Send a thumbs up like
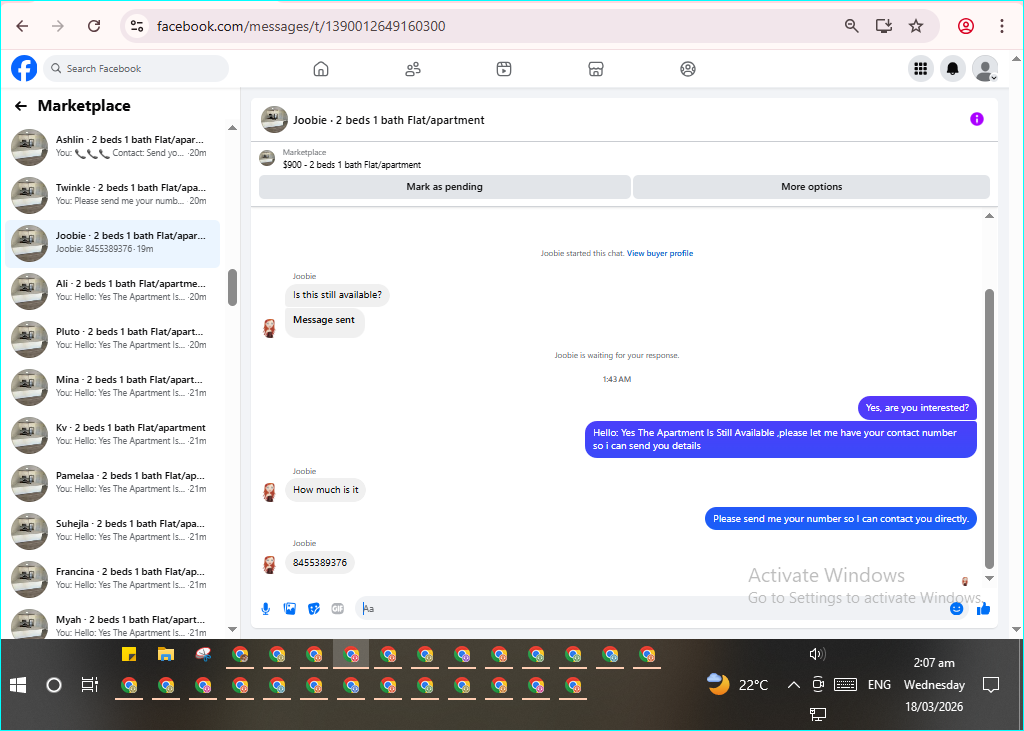The image size is (1024, 731). click(984, 609)
